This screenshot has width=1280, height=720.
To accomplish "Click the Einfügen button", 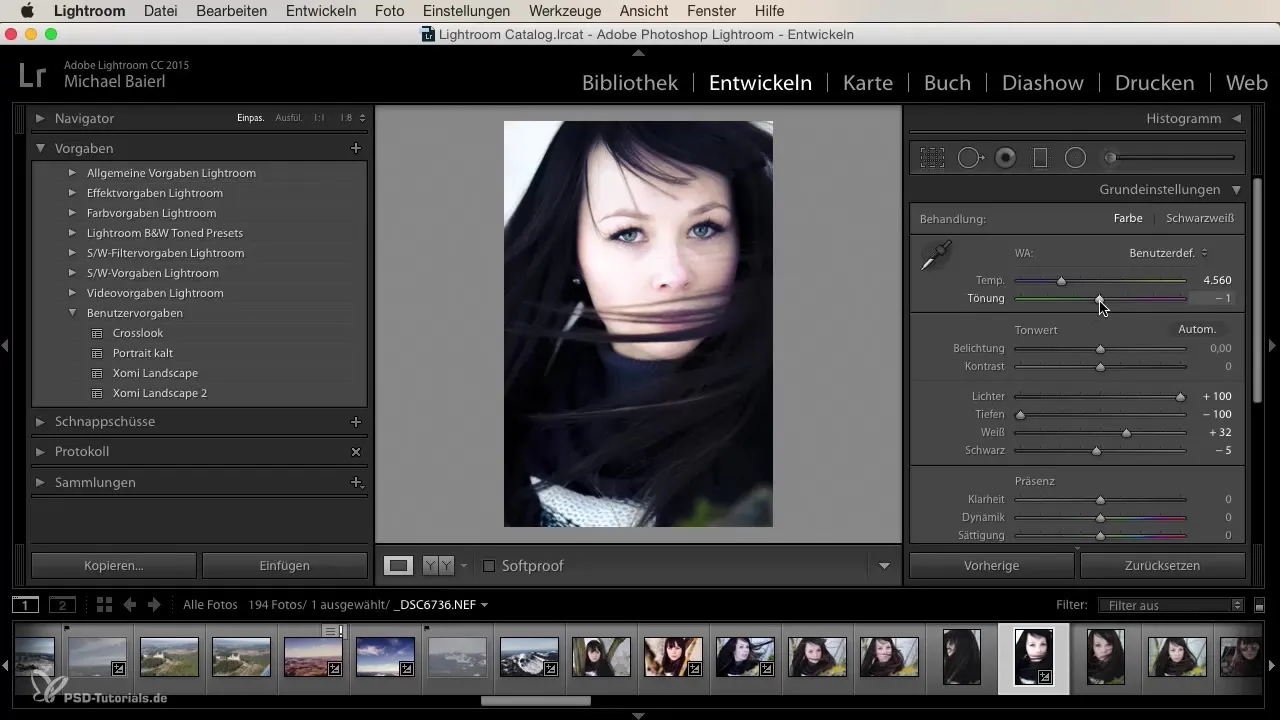I will [x=285, y=565].
